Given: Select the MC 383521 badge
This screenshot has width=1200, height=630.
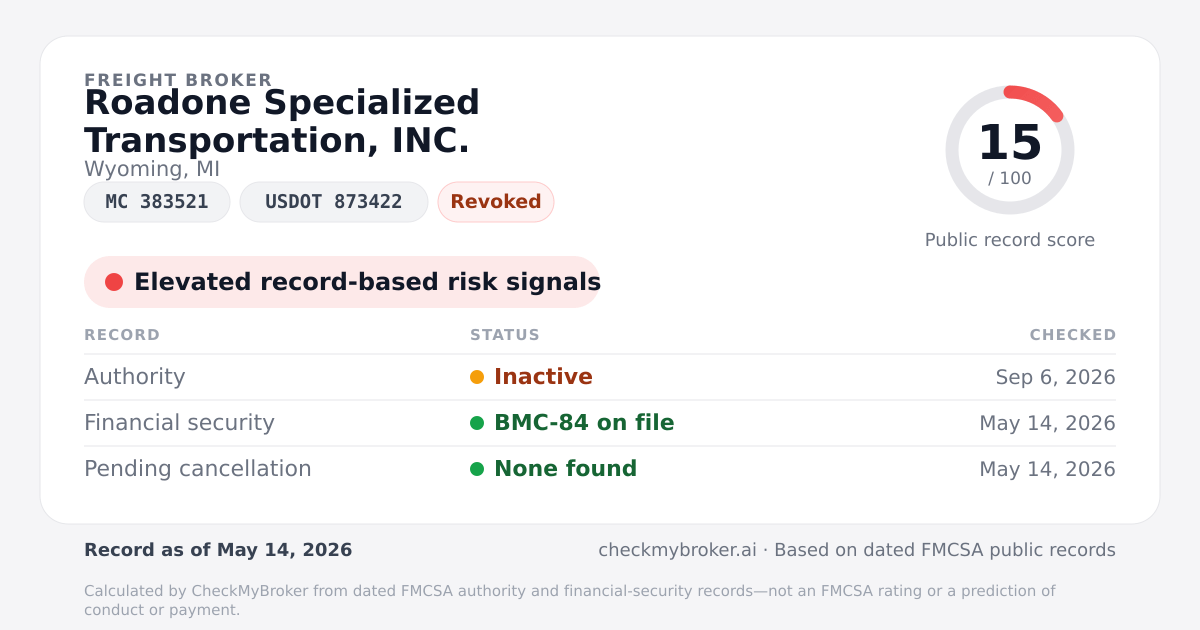Looking at the screenshot, I should [157, 202].
